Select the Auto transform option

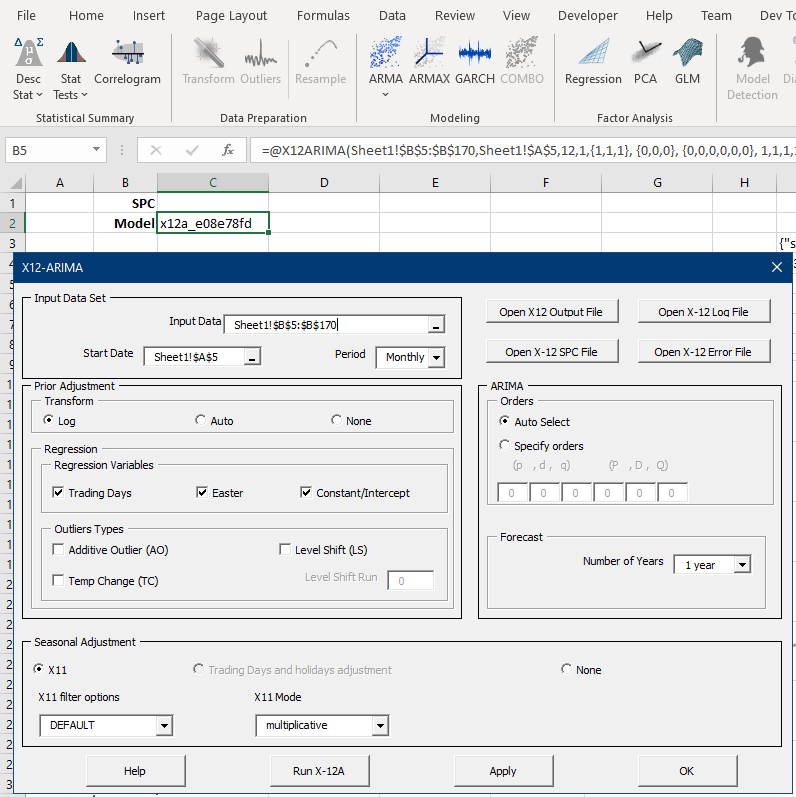tap(200, 420)
